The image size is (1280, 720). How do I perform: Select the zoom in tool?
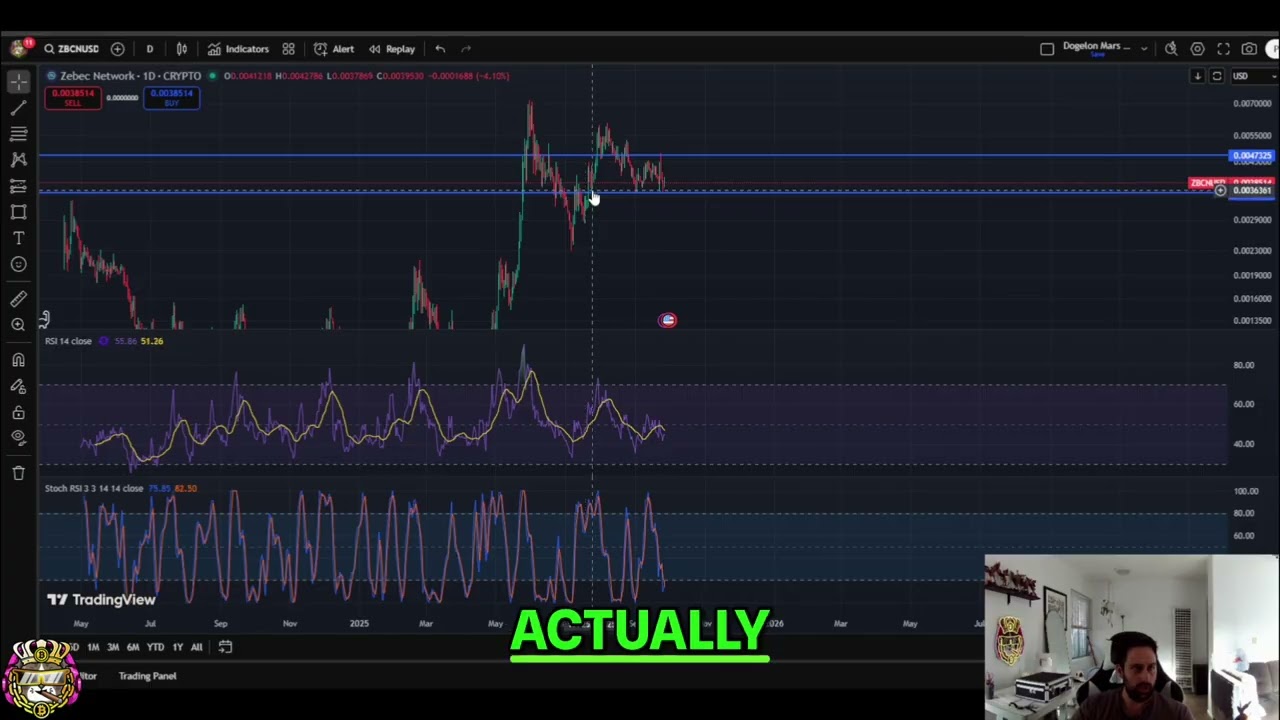point(18,325)
